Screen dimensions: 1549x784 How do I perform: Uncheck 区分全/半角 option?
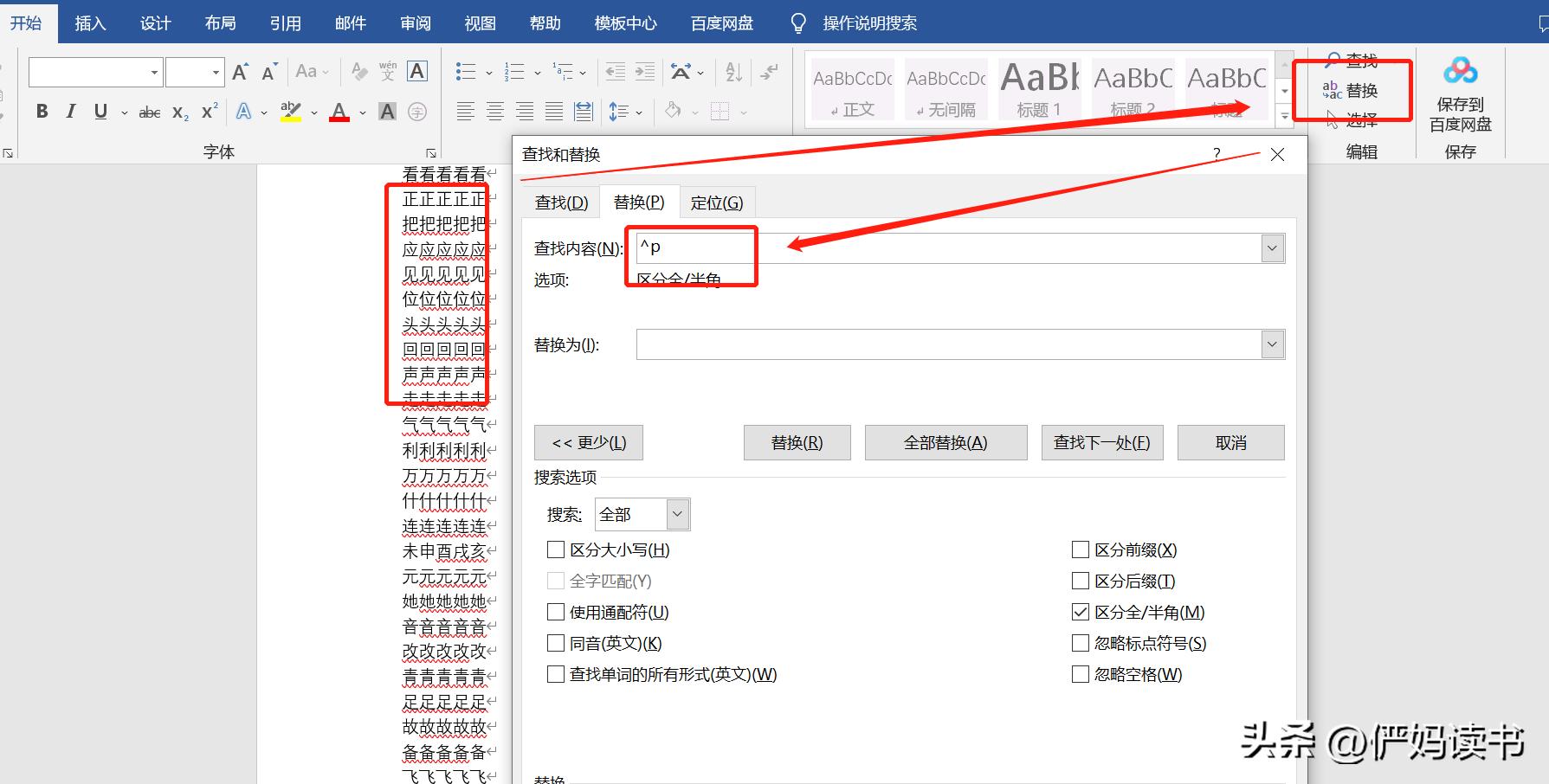pyautogui.click(x=1080, y=612)
